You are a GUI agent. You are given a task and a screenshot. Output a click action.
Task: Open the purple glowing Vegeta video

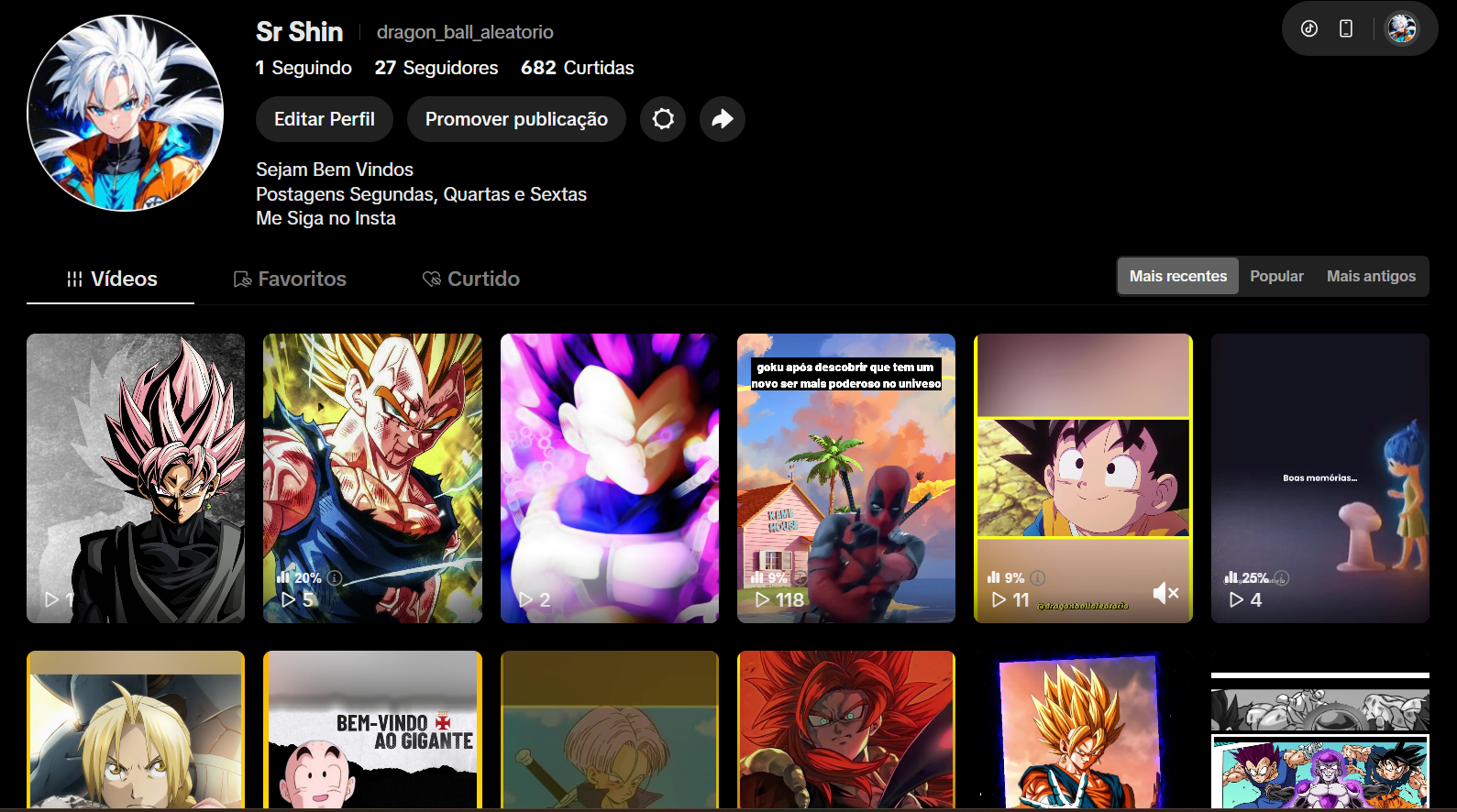tap(610, 478)
